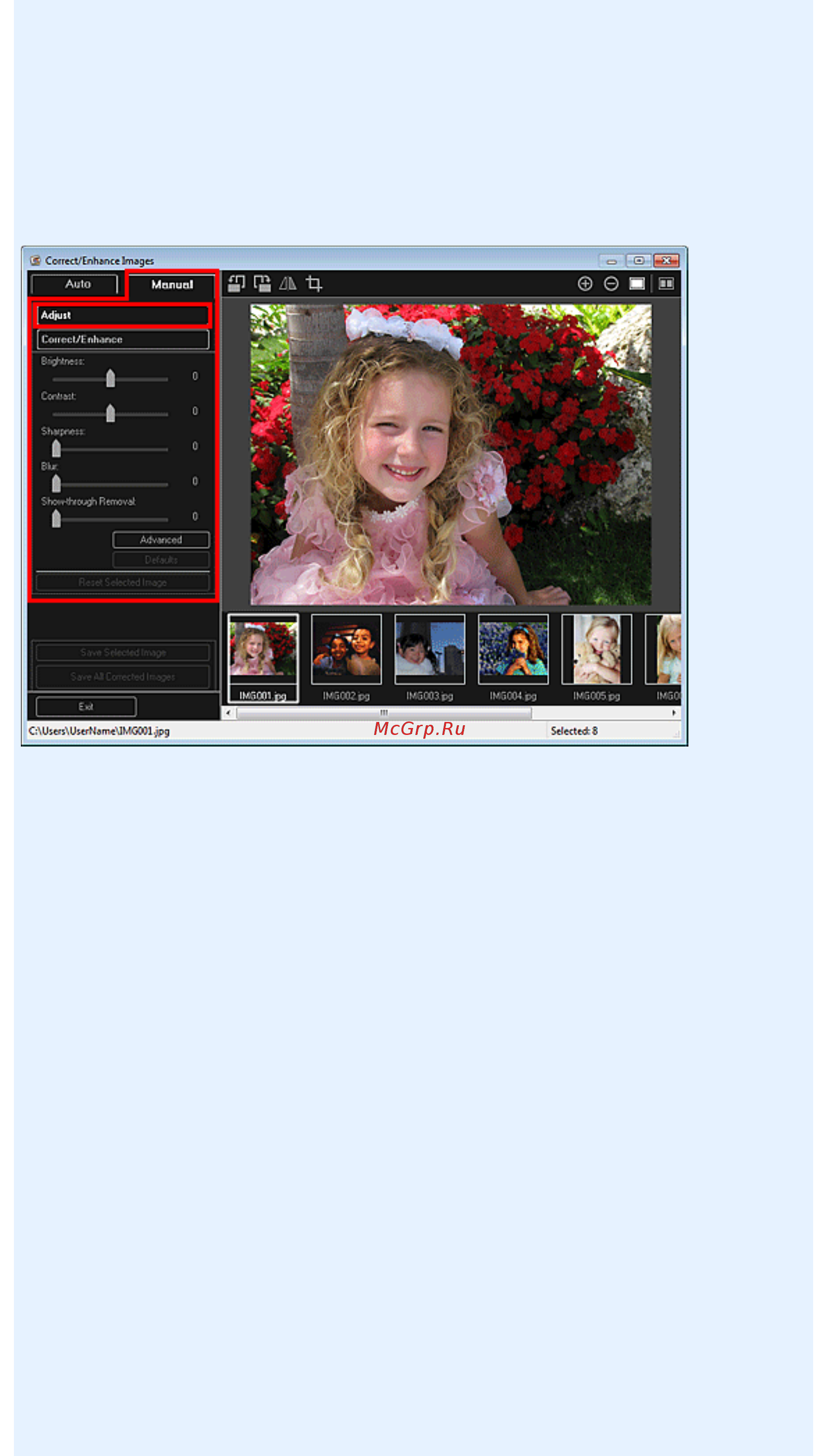This screenshot has width=834, height=1456.
Task: Click the Contrast value 0
Action: point(195,411)
